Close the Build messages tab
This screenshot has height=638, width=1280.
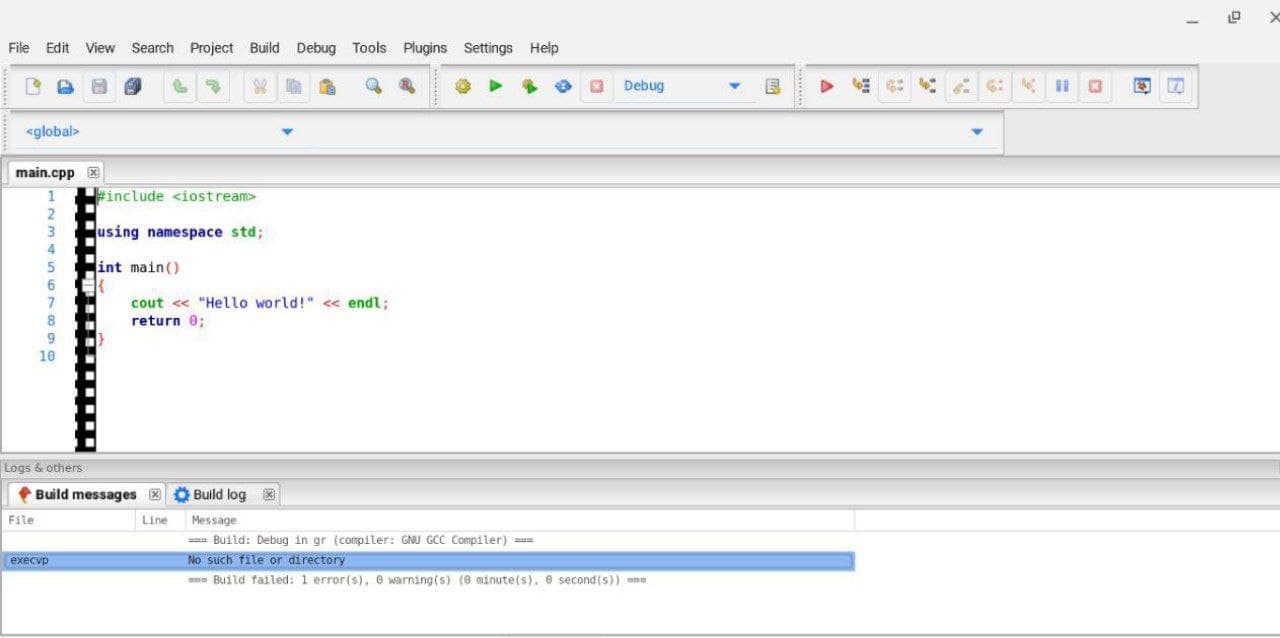pos(155,494)
